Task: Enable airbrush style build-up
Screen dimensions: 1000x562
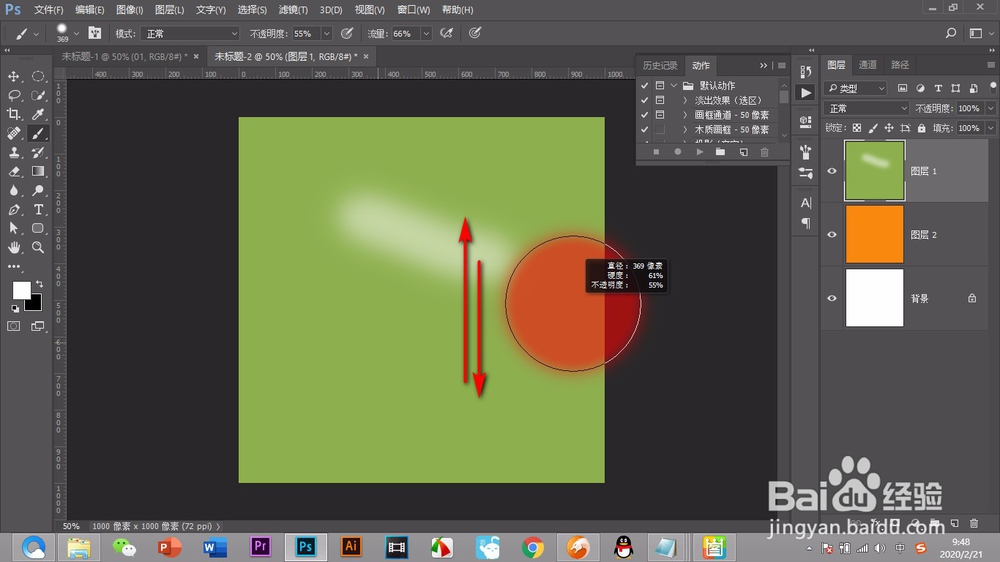Action: click(446, 33)
